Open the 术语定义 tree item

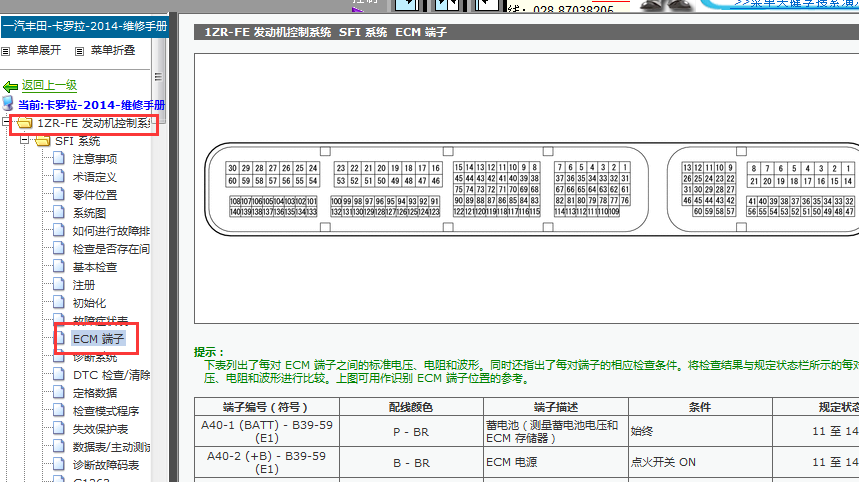coord(94,177)
